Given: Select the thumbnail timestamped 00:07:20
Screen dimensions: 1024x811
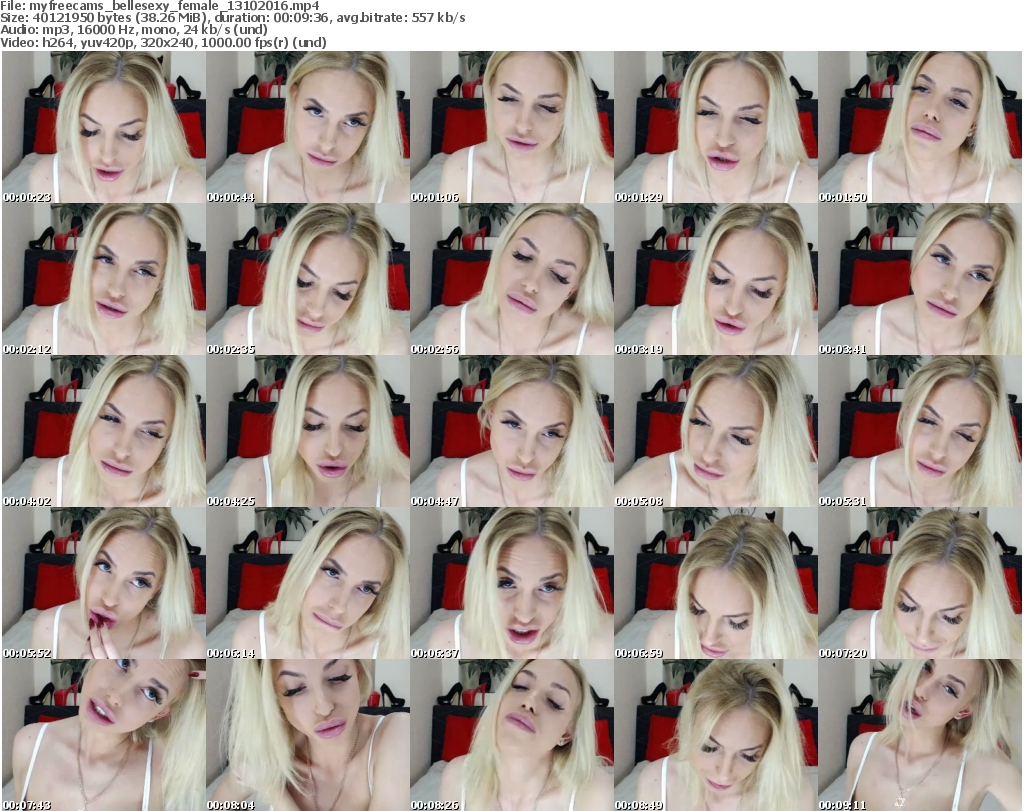Looking at the screenshot, I should pos(920,584).
